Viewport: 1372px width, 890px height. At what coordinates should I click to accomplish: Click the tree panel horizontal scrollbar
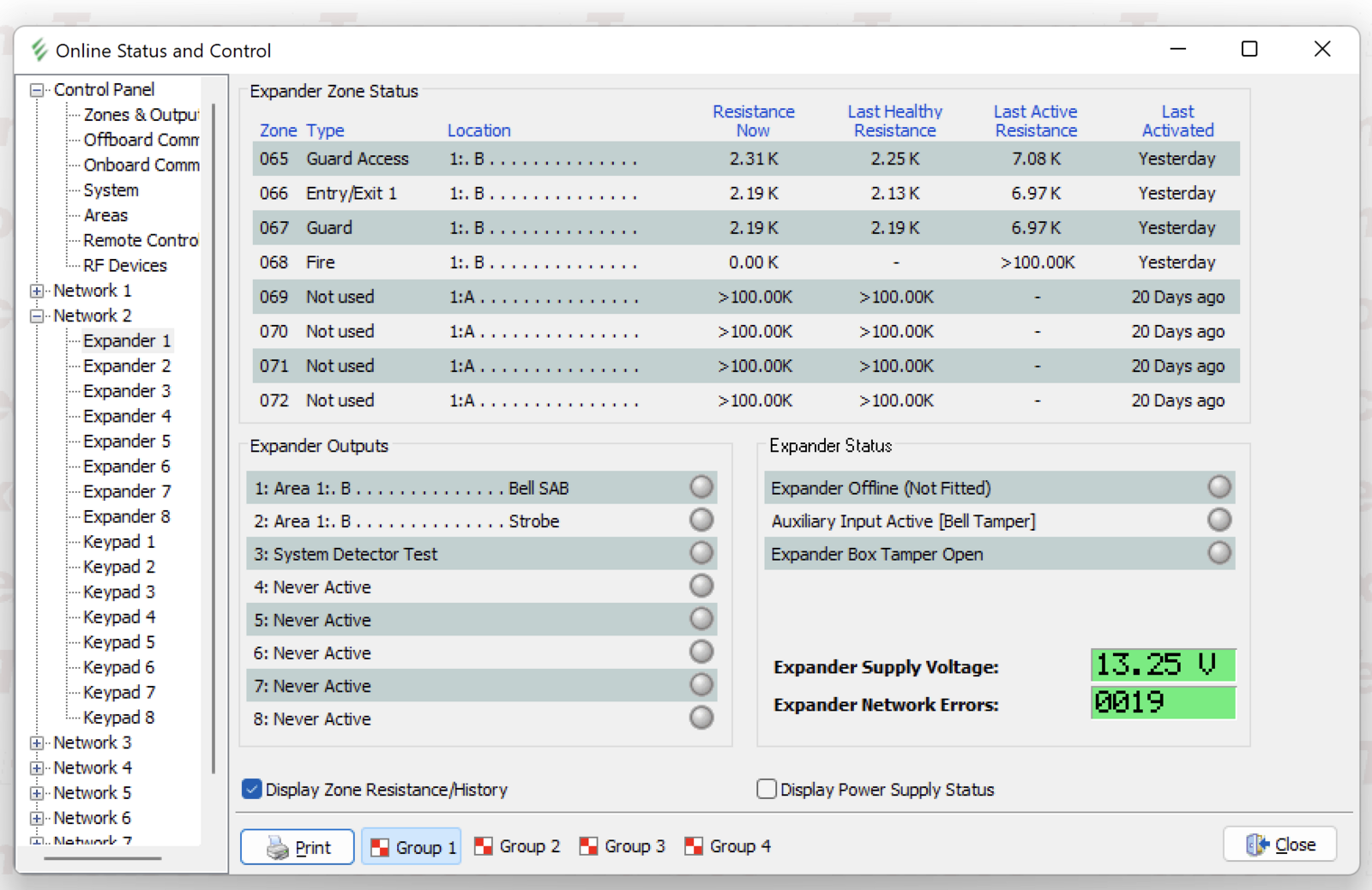pos(103,857)
